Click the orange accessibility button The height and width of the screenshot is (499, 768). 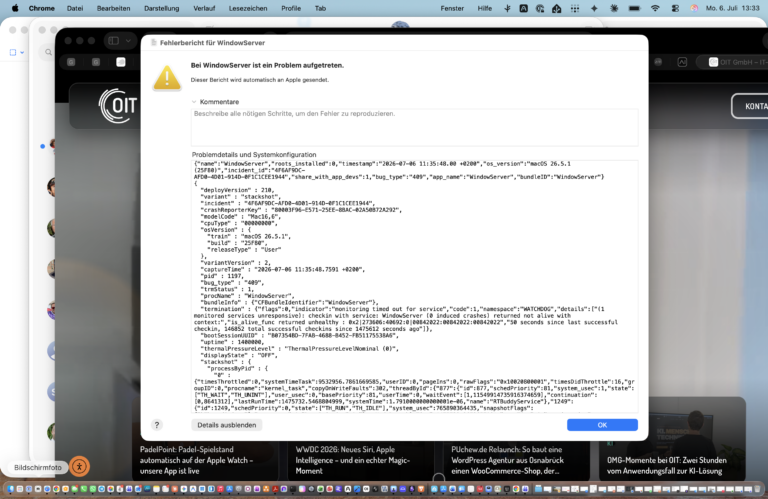(x=79, y=466)
